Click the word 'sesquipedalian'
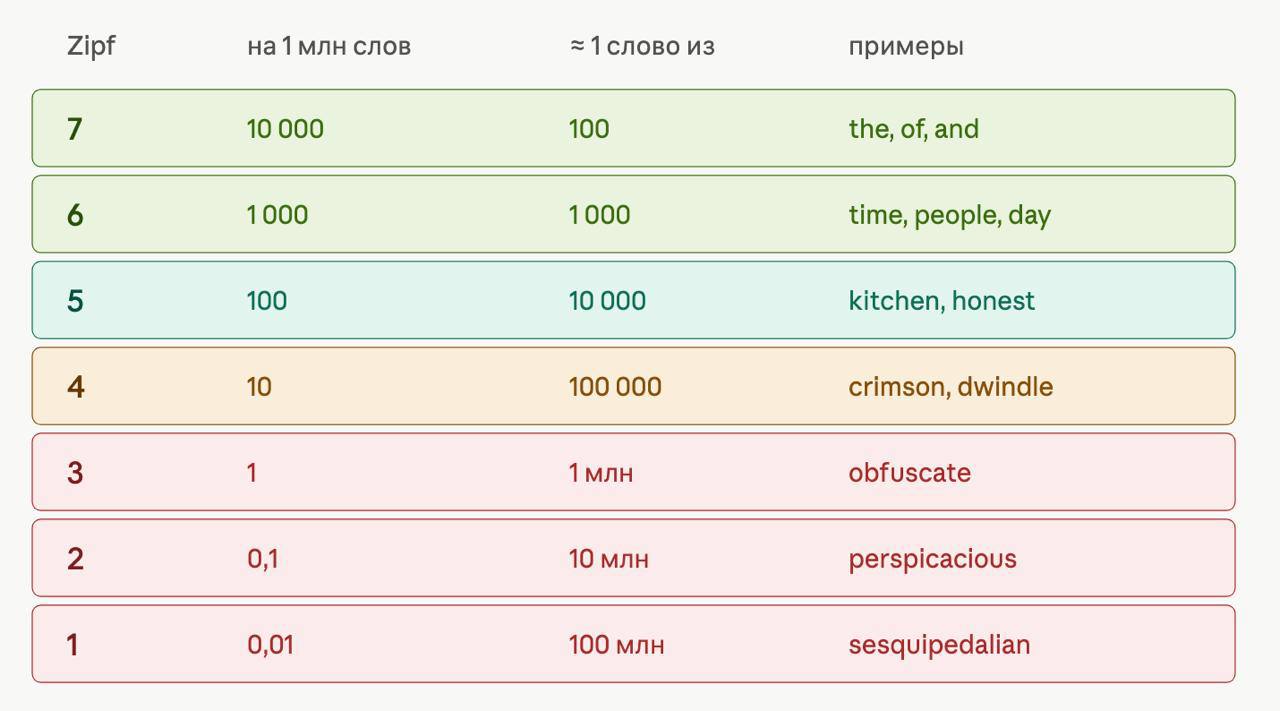The height and width of the screenshot is (711, 1280). (x=939, y=645)
